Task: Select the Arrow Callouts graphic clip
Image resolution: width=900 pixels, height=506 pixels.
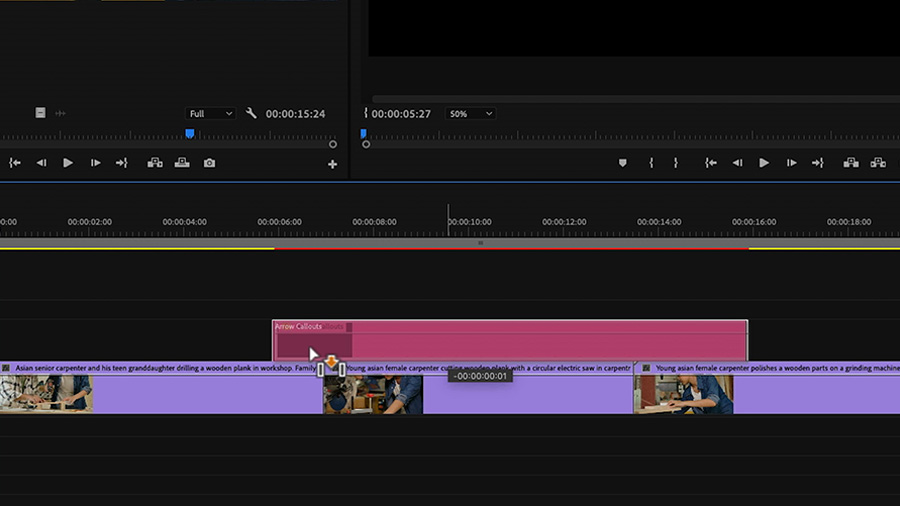Action: 510,340
